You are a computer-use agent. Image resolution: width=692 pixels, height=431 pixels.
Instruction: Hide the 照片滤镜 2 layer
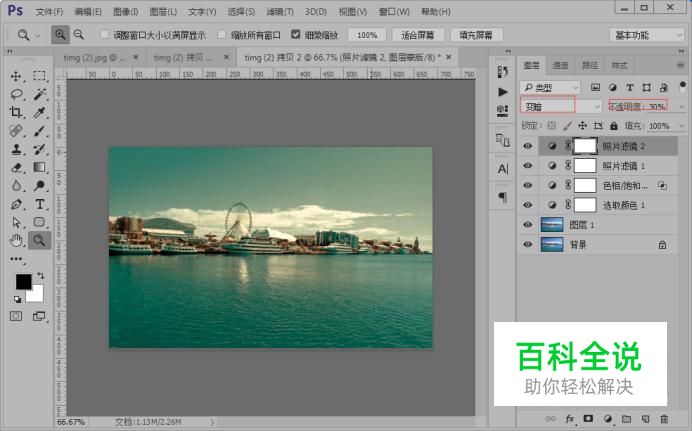click(x=529, y=146)
